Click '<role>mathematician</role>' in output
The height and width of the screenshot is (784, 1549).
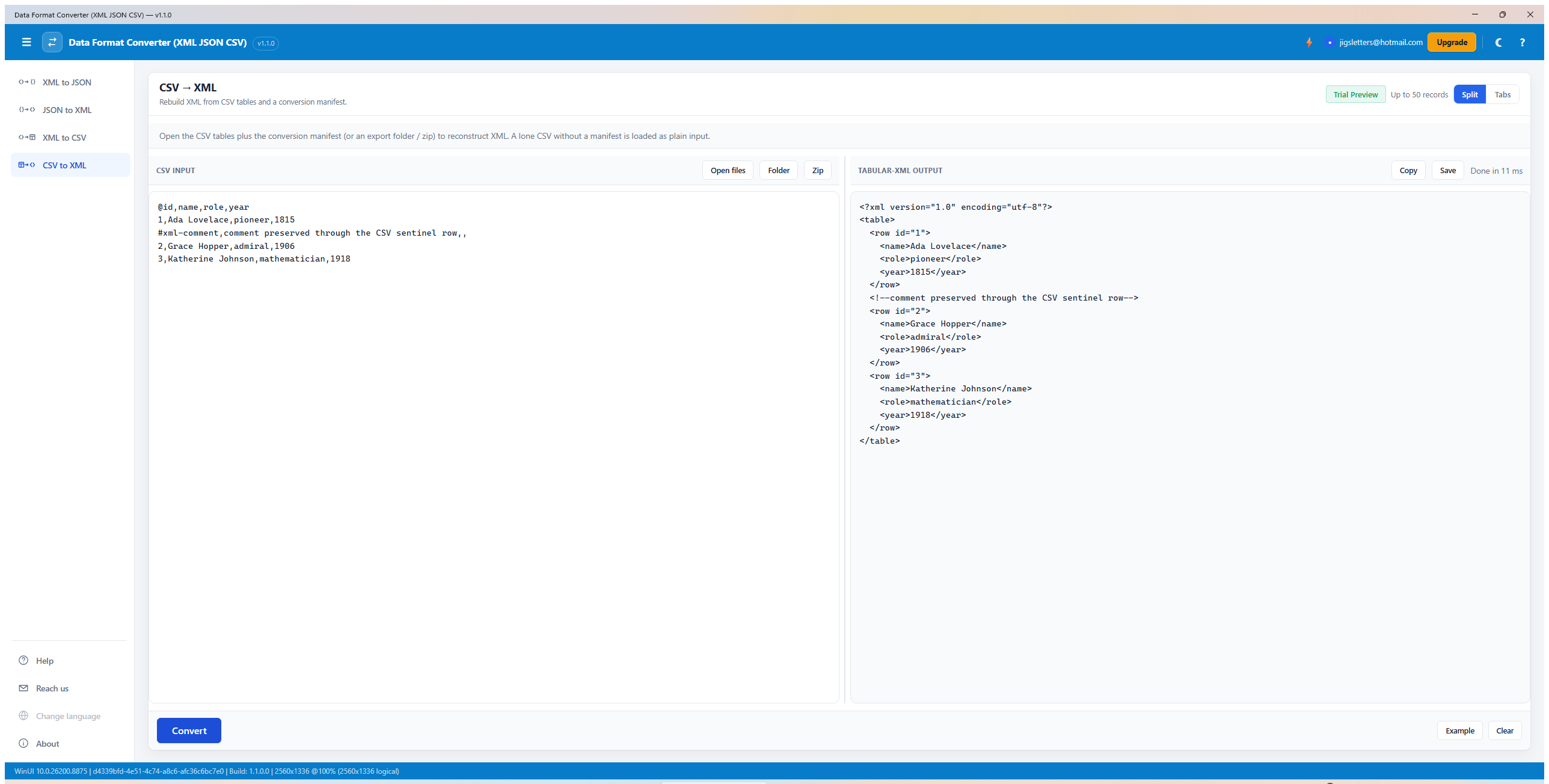945,402
